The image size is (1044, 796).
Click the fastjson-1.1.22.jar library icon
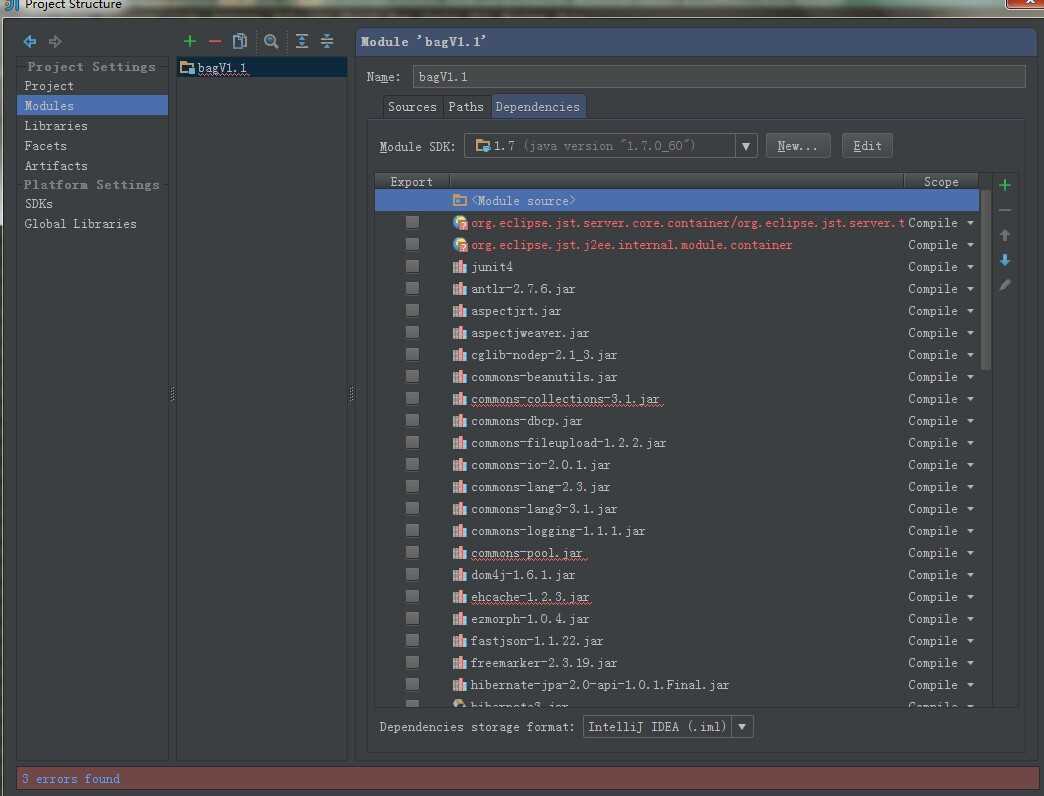(x=459, y=641)
